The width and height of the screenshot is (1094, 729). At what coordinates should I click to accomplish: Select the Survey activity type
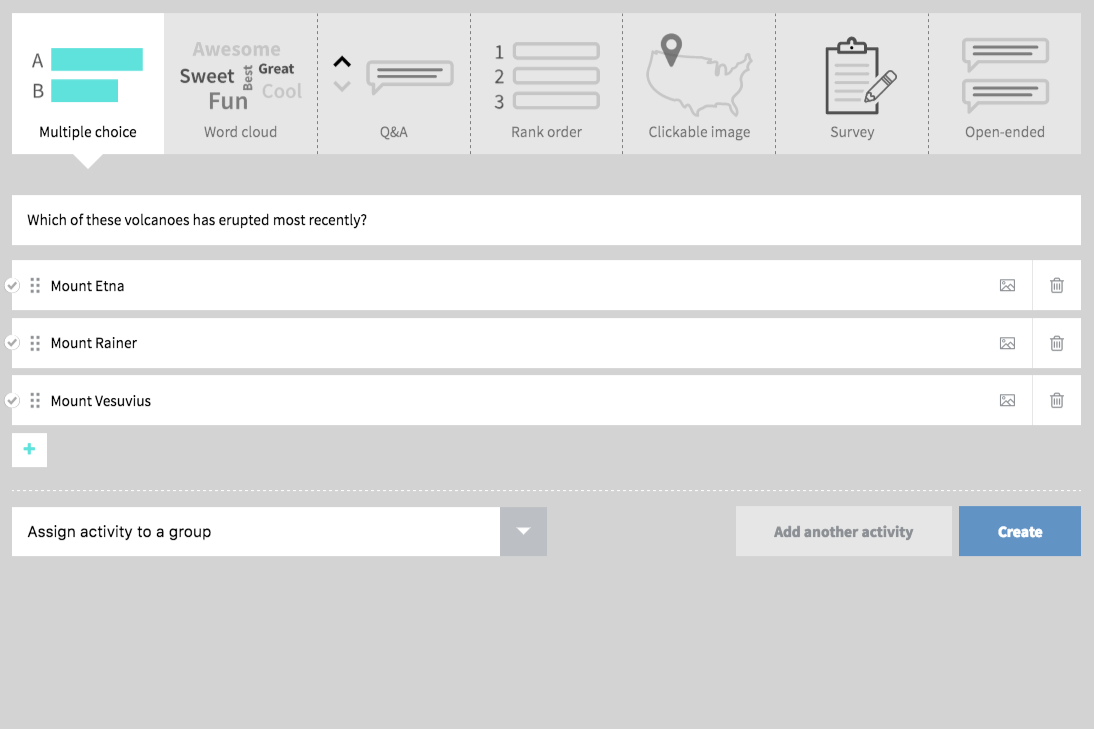coord(852,85)
